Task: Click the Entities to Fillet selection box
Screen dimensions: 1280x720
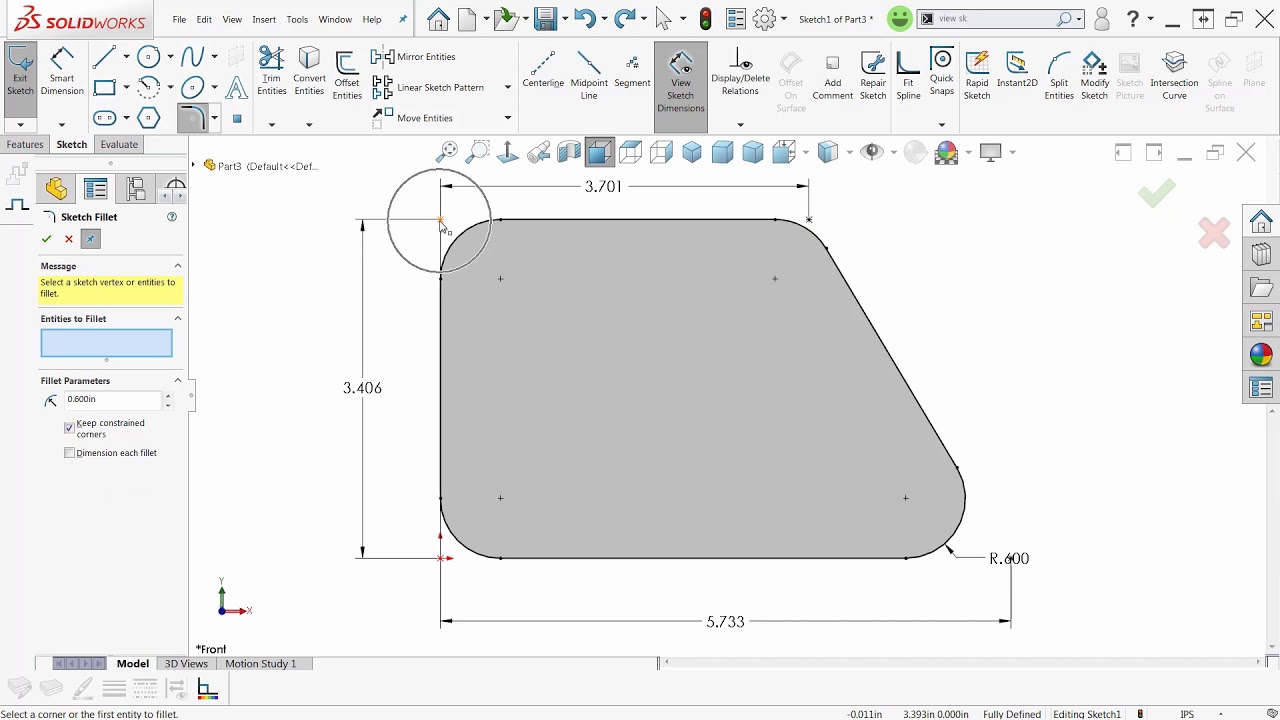Action: coord(106,343)
